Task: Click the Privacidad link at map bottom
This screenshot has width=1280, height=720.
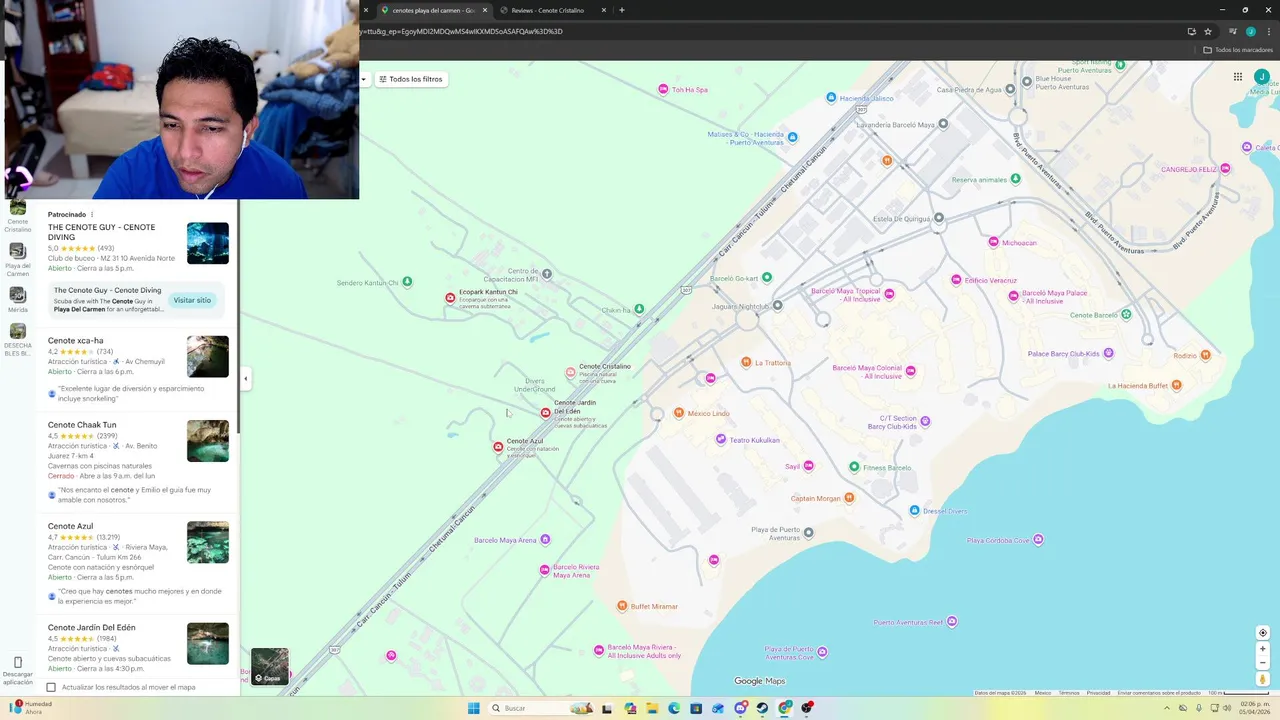Action: click(1098, 693)
